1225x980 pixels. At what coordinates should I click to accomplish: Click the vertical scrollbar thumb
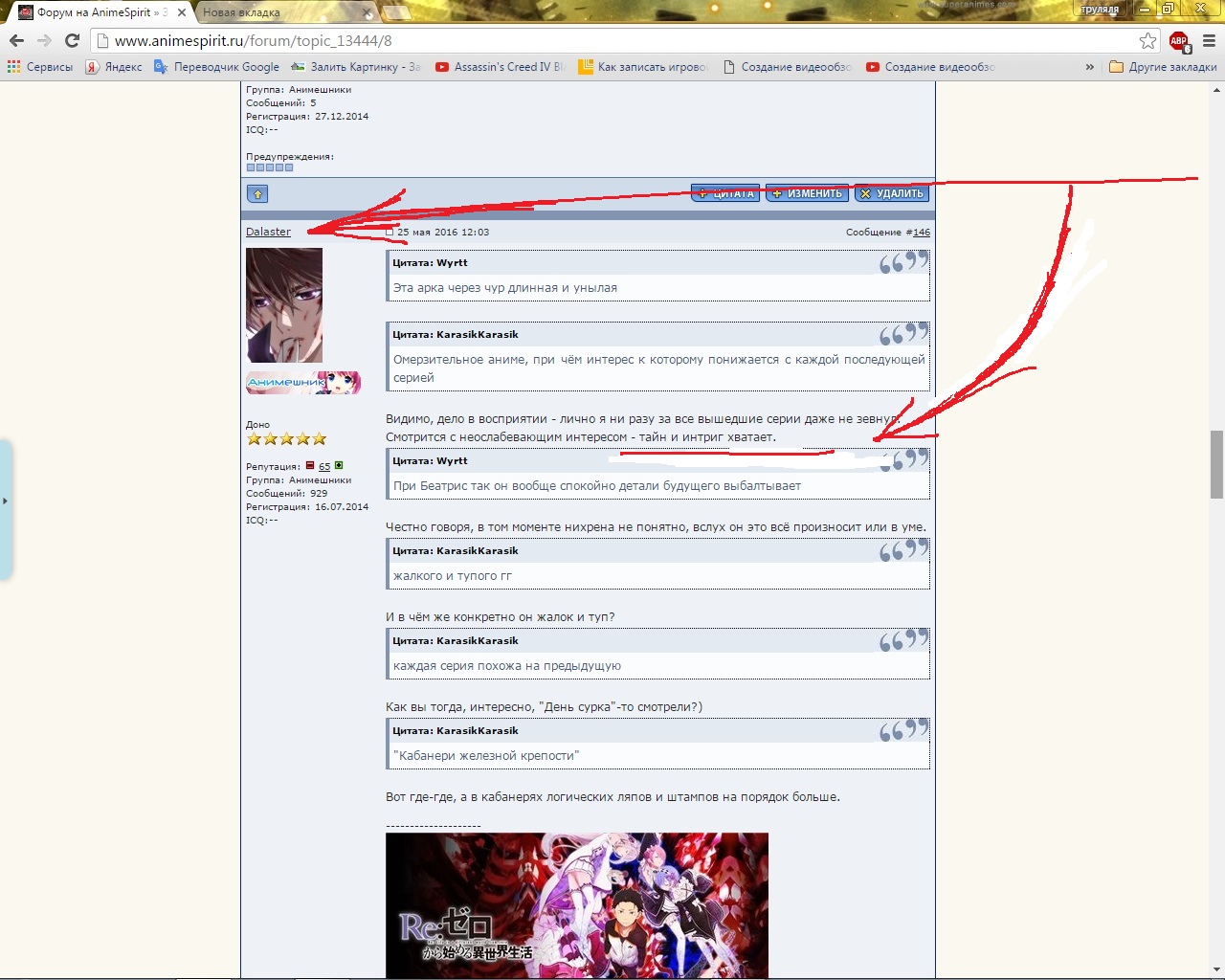(x=1216, y=464)
